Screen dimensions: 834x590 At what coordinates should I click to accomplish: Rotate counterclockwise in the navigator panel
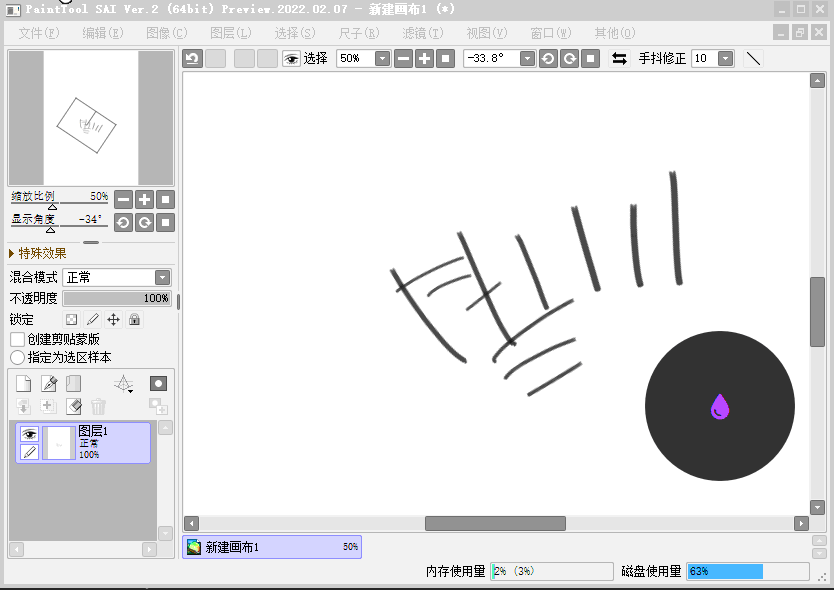click(x=123, y=222)
